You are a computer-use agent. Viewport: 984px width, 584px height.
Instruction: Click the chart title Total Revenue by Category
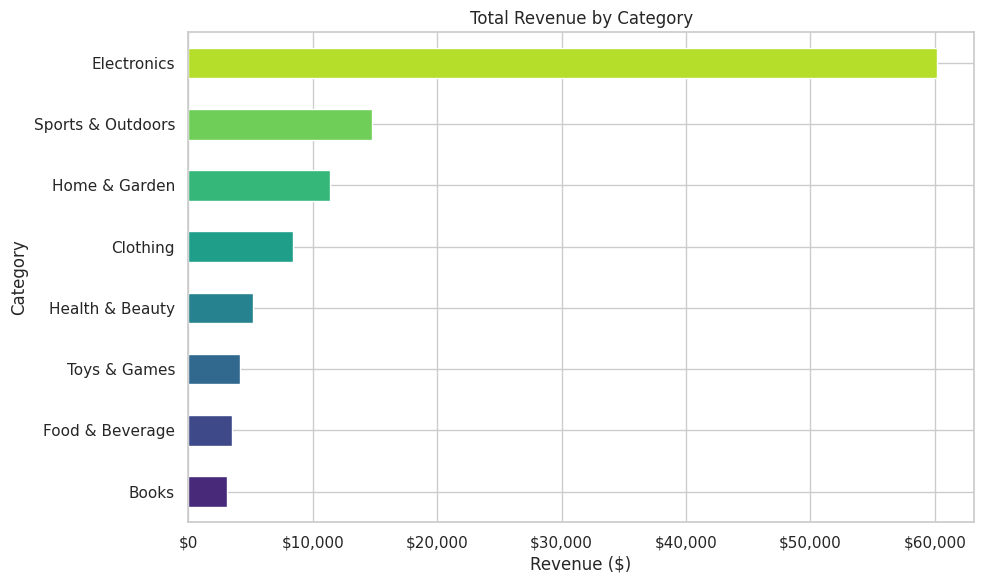click(581, 18)
